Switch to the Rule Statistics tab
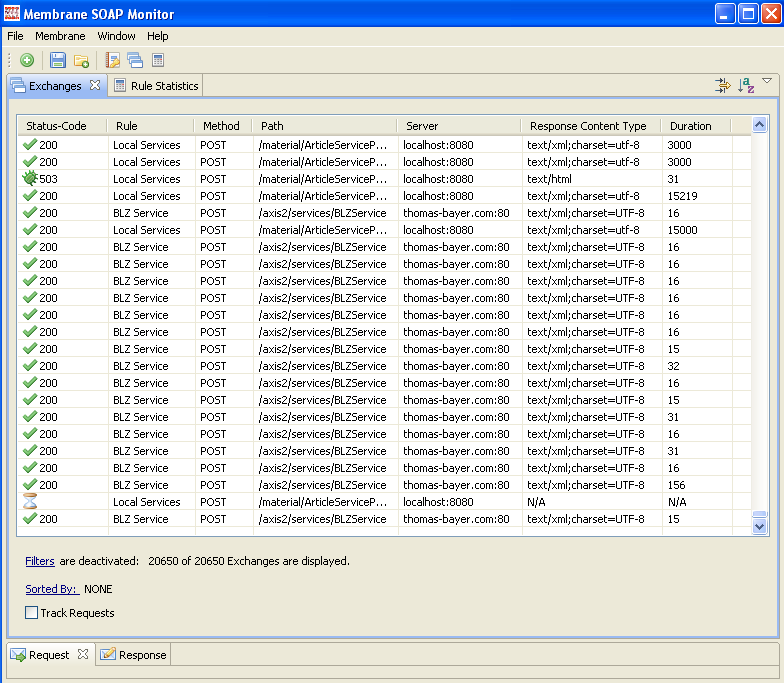784x683 pixels. click(156, 86)
